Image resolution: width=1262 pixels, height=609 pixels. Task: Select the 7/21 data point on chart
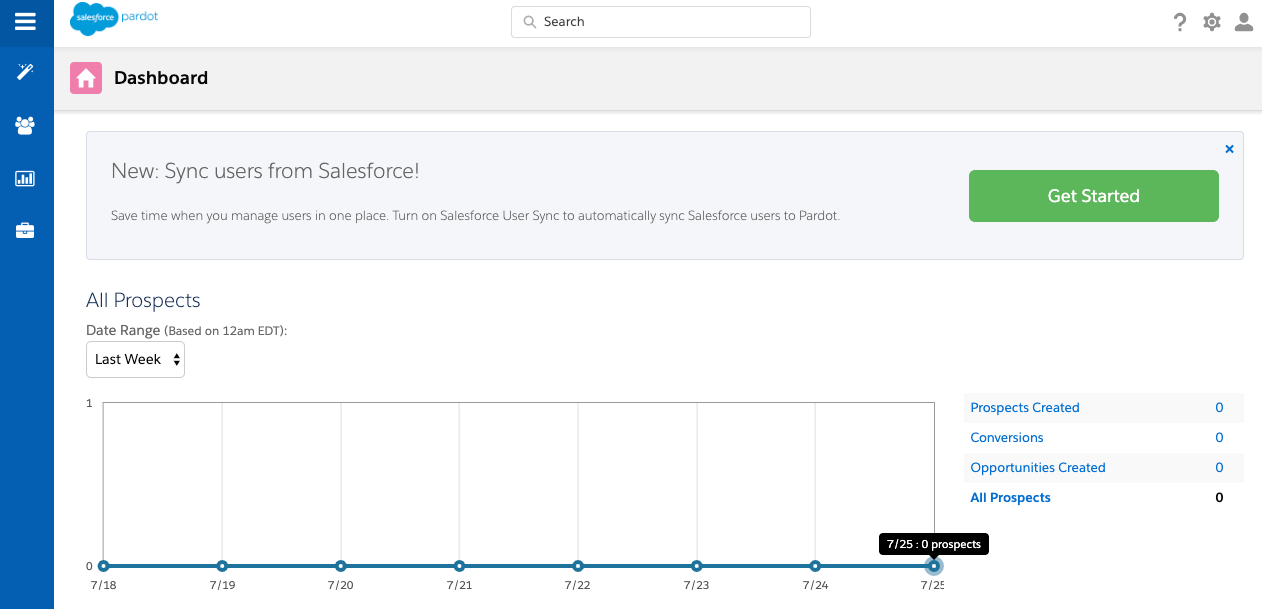click(x=459, y=566)
